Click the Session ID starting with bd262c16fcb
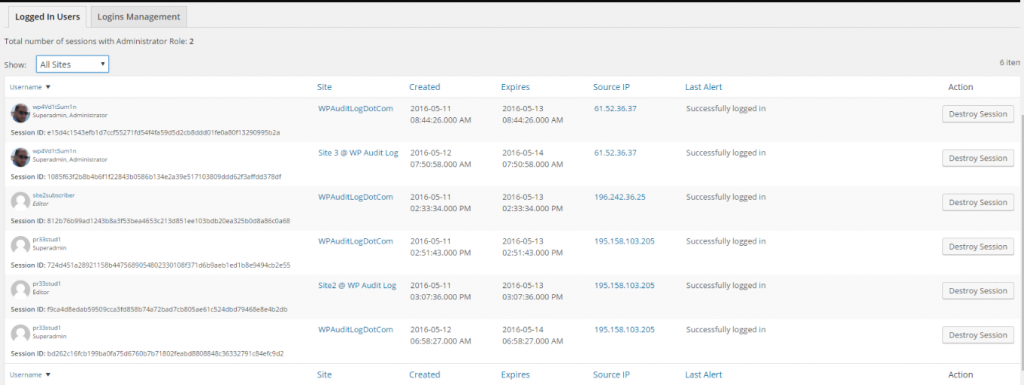Screen dimensions: 1024x385 pyautogui.click(x=165, y=353)
